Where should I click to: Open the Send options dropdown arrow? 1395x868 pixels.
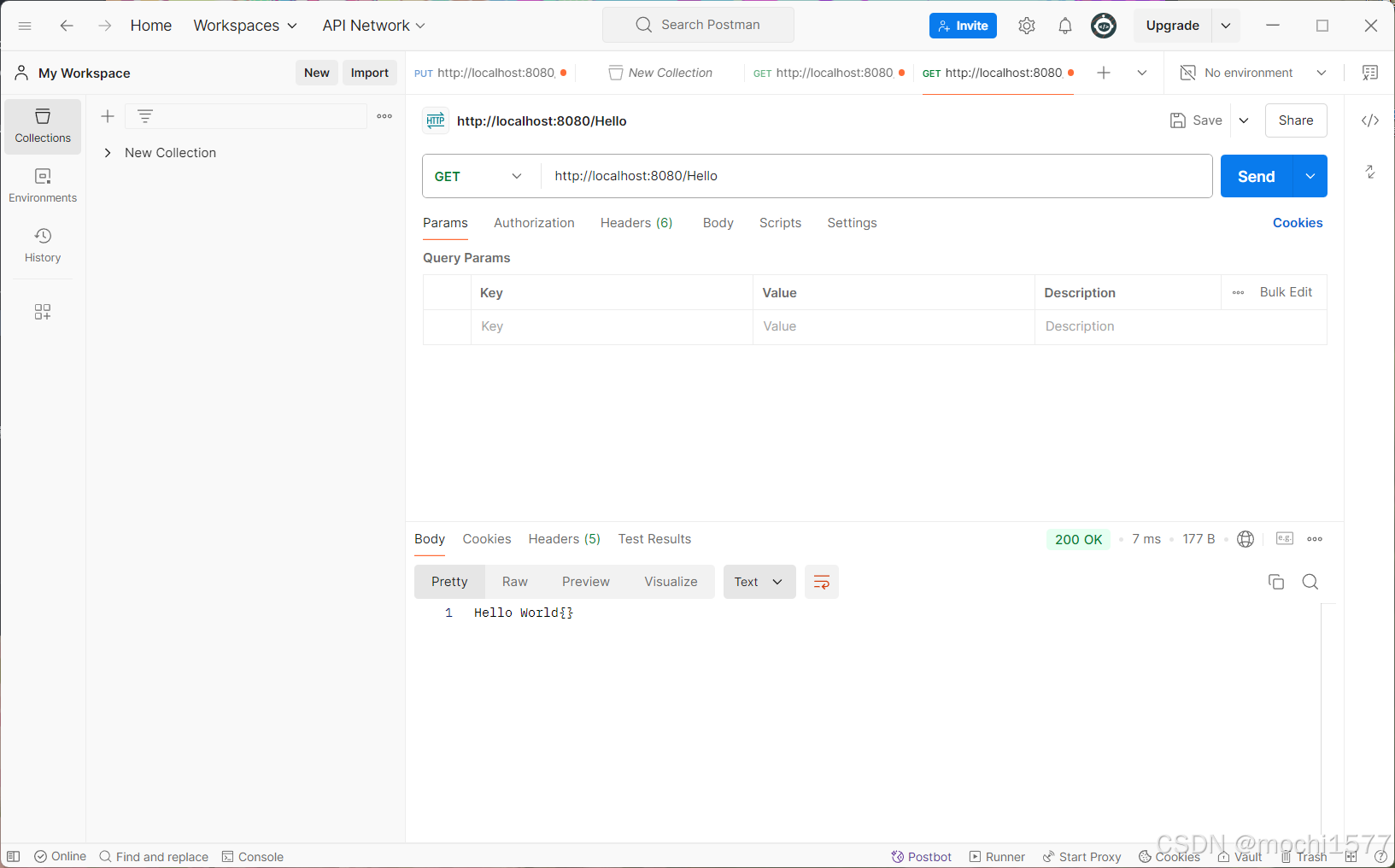(x=1310, y=176)
